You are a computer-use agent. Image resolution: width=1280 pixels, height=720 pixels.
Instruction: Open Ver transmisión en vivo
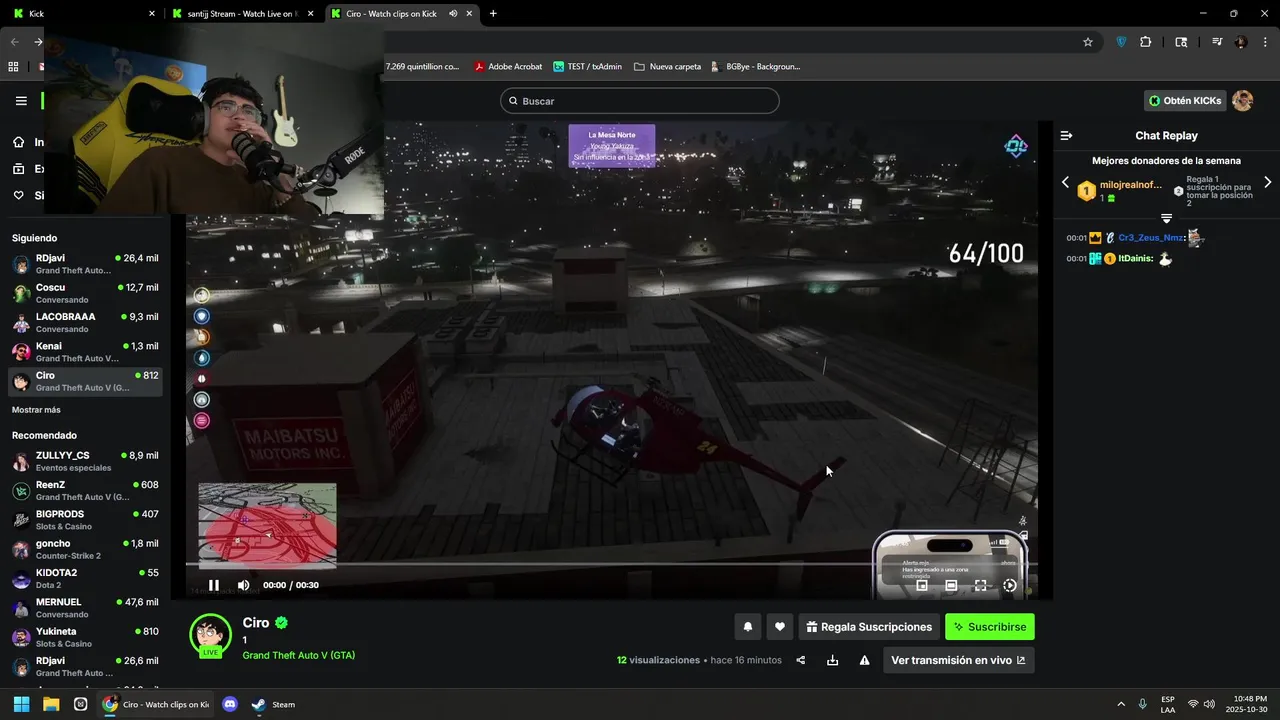(x=958, y=660)
